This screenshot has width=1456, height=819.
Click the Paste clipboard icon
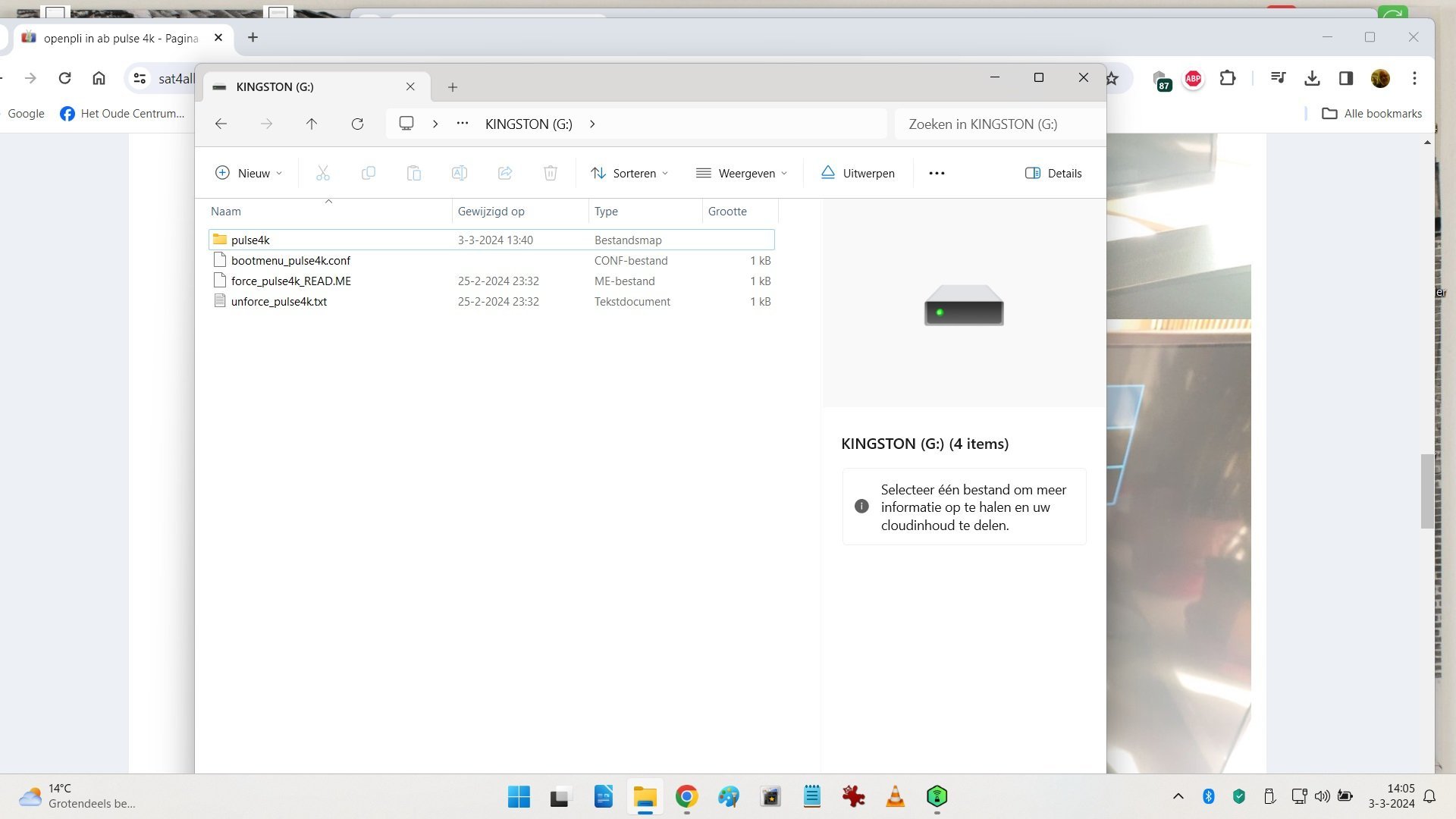414,173
